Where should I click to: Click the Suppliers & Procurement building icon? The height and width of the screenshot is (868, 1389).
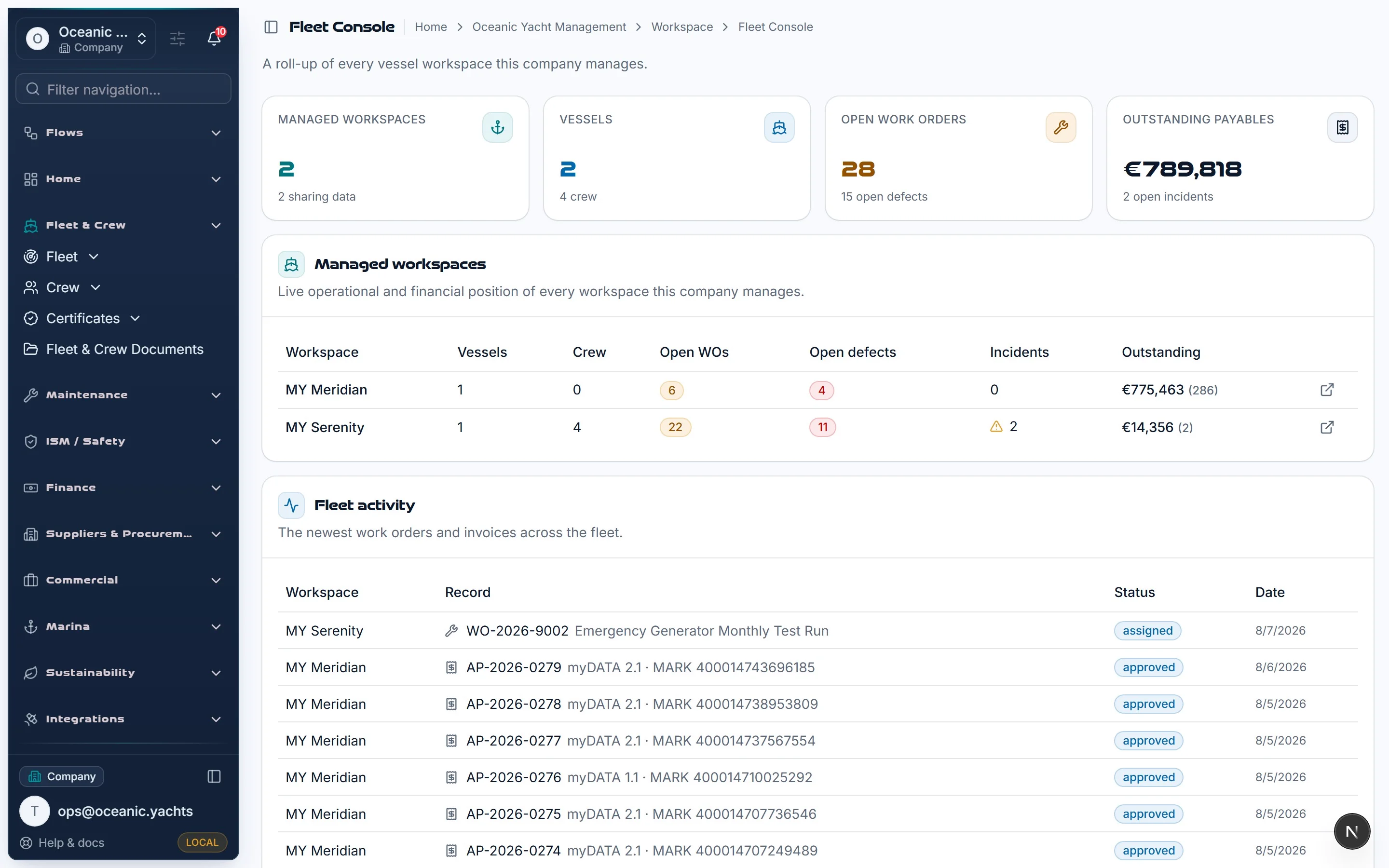pyautogui.click(x=31, y=534)
